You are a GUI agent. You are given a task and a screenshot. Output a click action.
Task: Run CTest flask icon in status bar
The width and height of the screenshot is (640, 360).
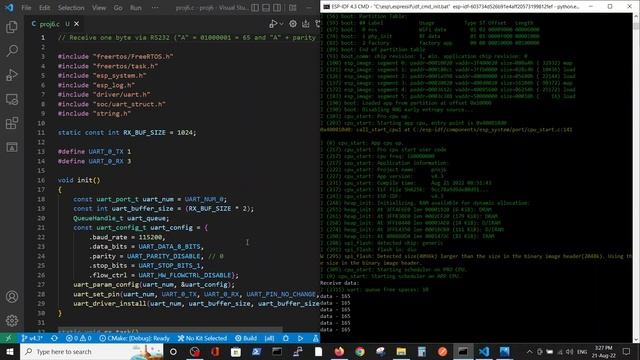[315, 338]
